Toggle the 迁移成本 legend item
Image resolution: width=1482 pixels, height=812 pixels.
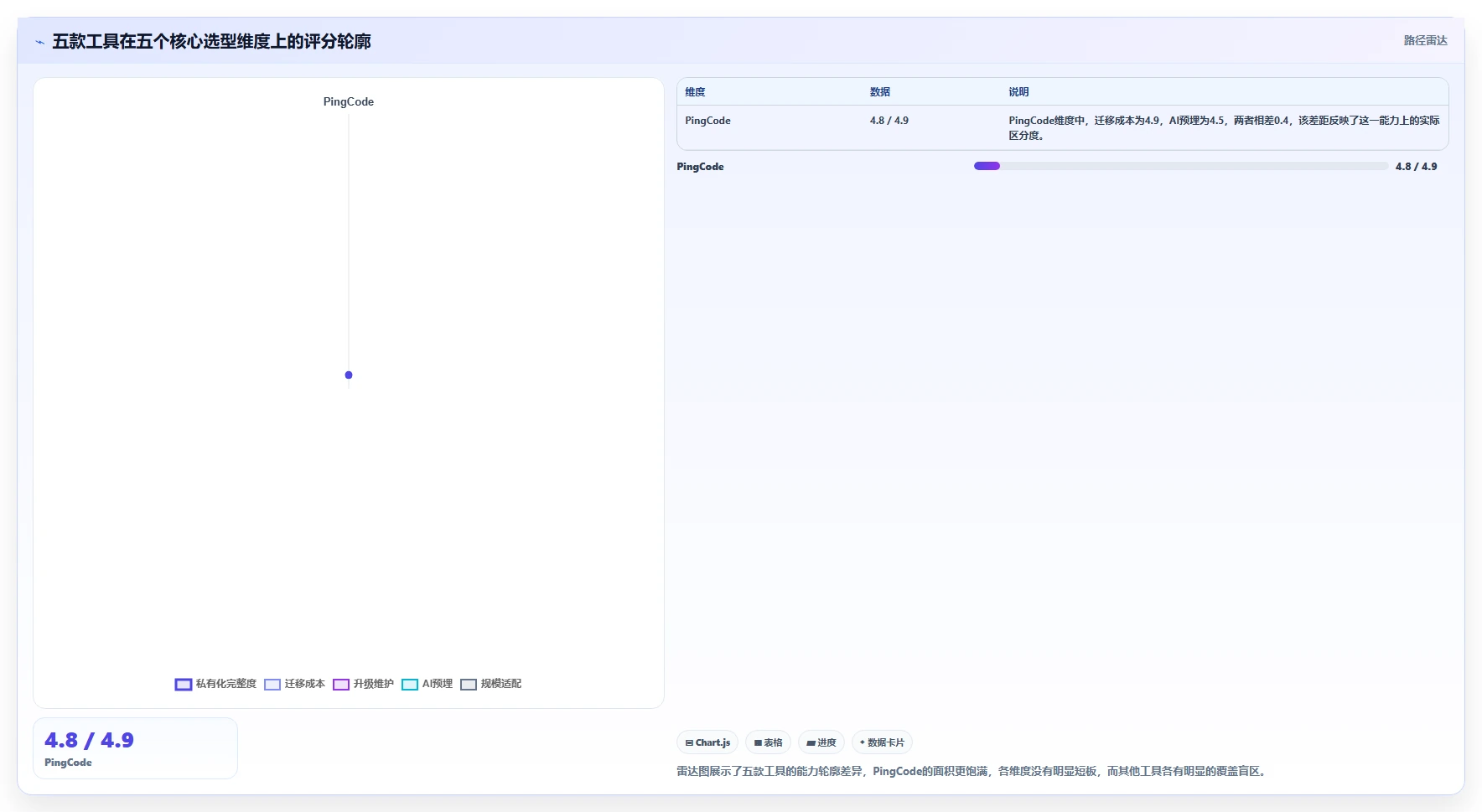(294, 684)
